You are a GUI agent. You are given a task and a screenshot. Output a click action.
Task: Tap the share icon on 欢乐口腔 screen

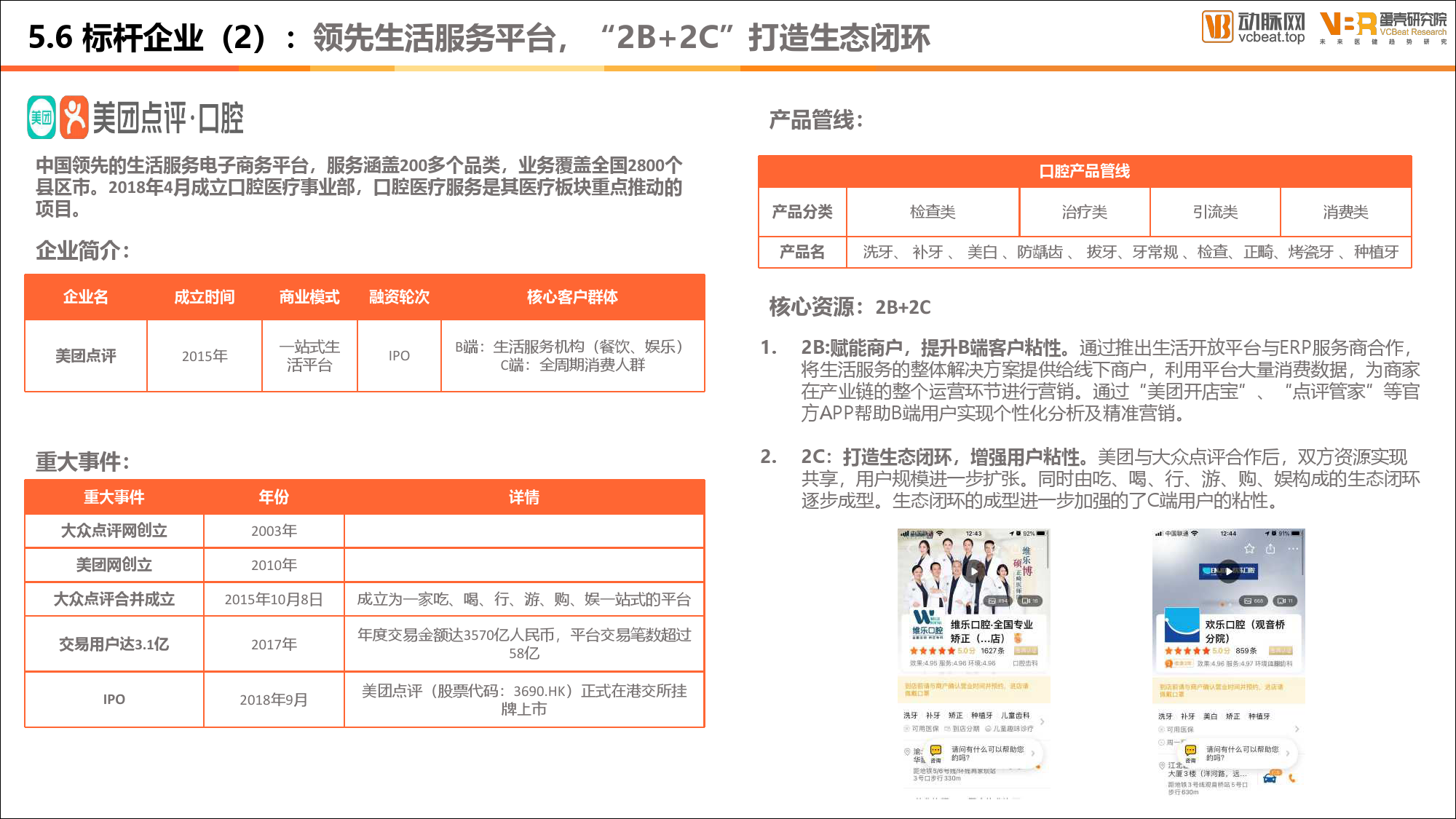click(x=1270, y=549)
